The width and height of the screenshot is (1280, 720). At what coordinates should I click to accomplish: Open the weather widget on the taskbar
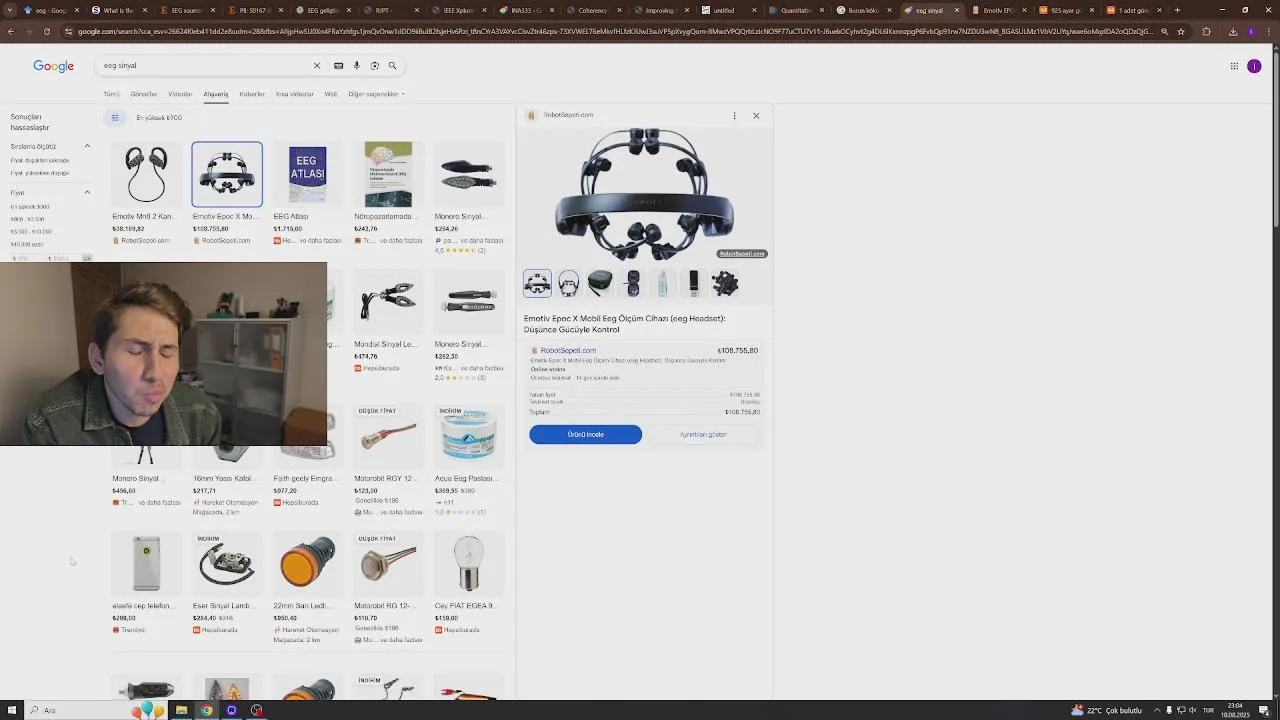tap(1107, 710)
